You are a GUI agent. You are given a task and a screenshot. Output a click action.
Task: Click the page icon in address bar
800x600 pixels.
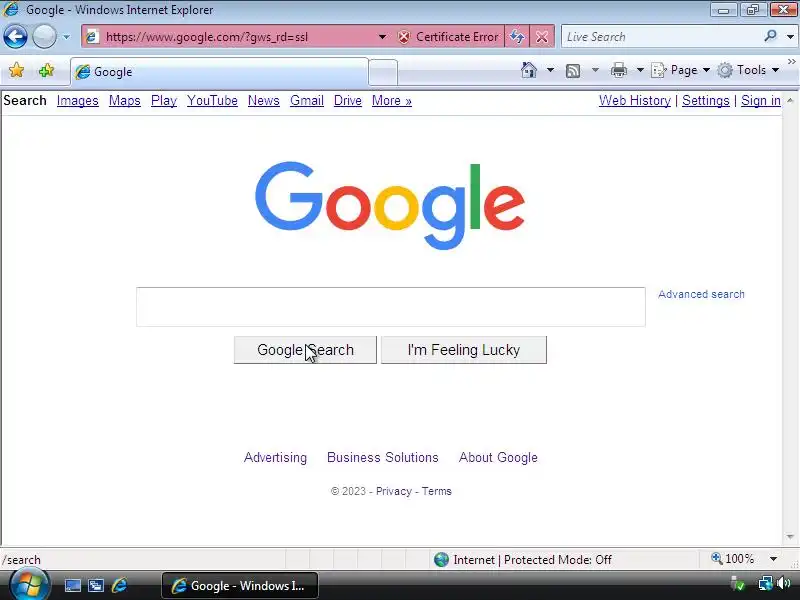tap(92, 37)
